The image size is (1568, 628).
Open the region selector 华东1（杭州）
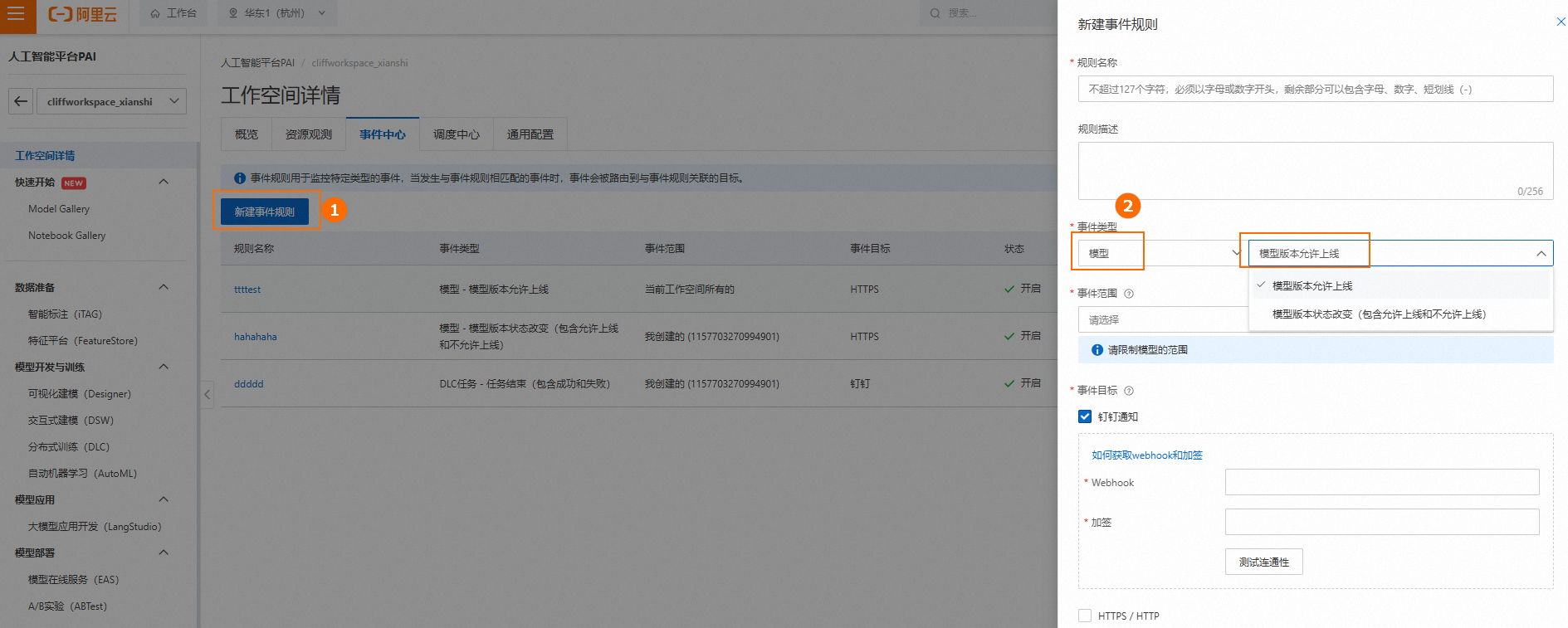[x=277, y=13]
